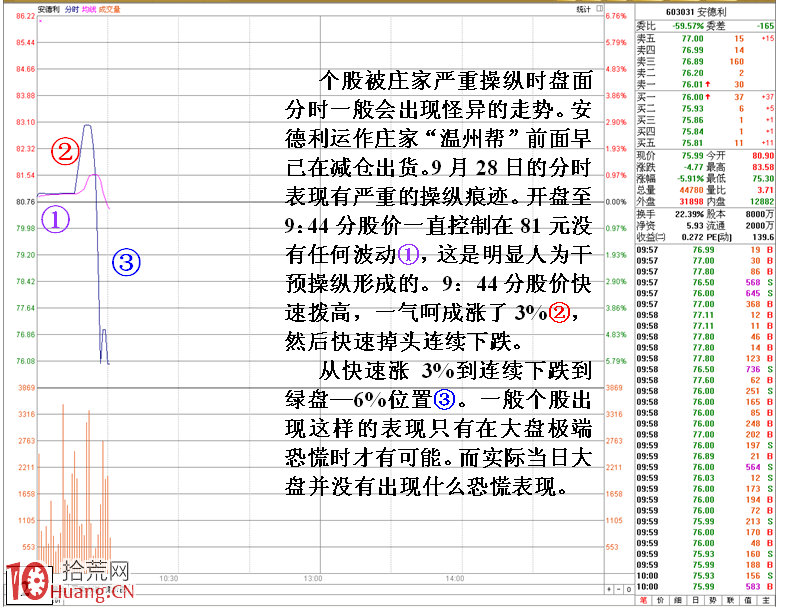This screenshot has height=611, width=789.
Task: Click the 委差 value -165
Action: pyautogui.click(x=765, y=26)
